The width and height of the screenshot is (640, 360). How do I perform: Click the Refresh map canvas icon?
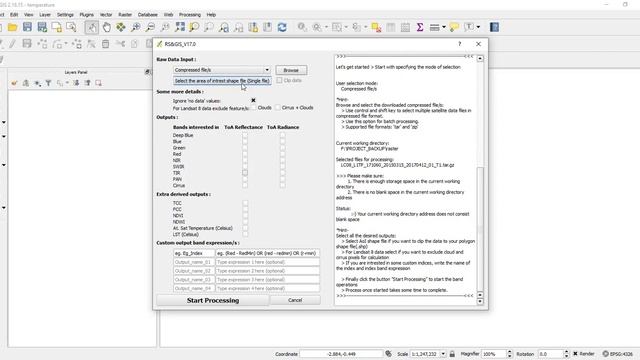tap(282, 27)
